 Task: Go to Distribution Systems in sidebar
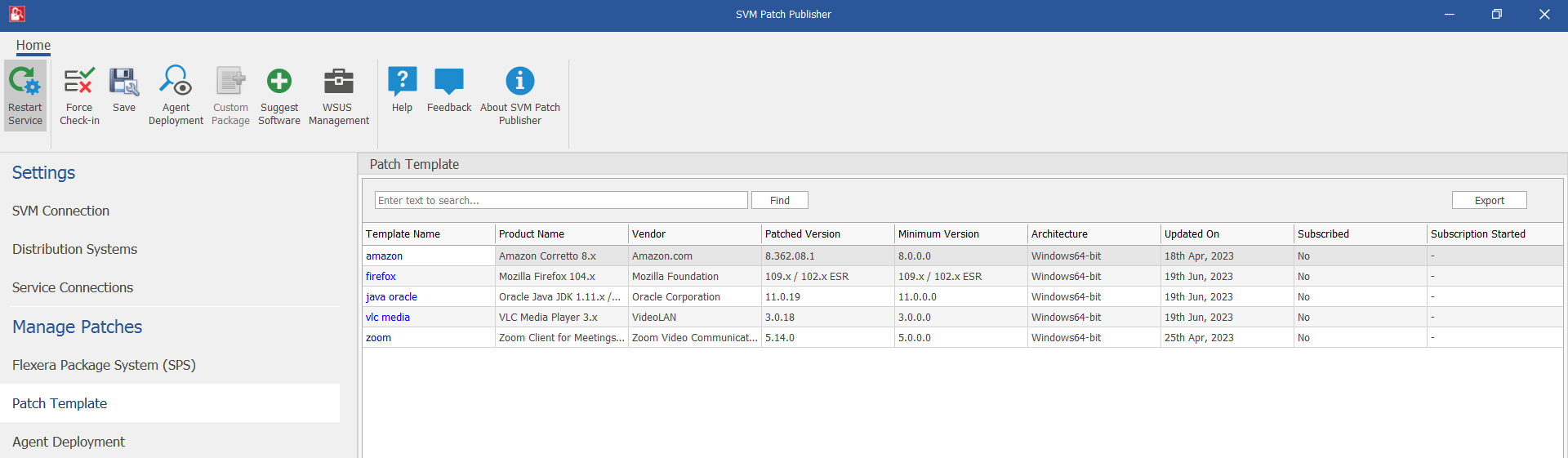click(x=74, y=249)
